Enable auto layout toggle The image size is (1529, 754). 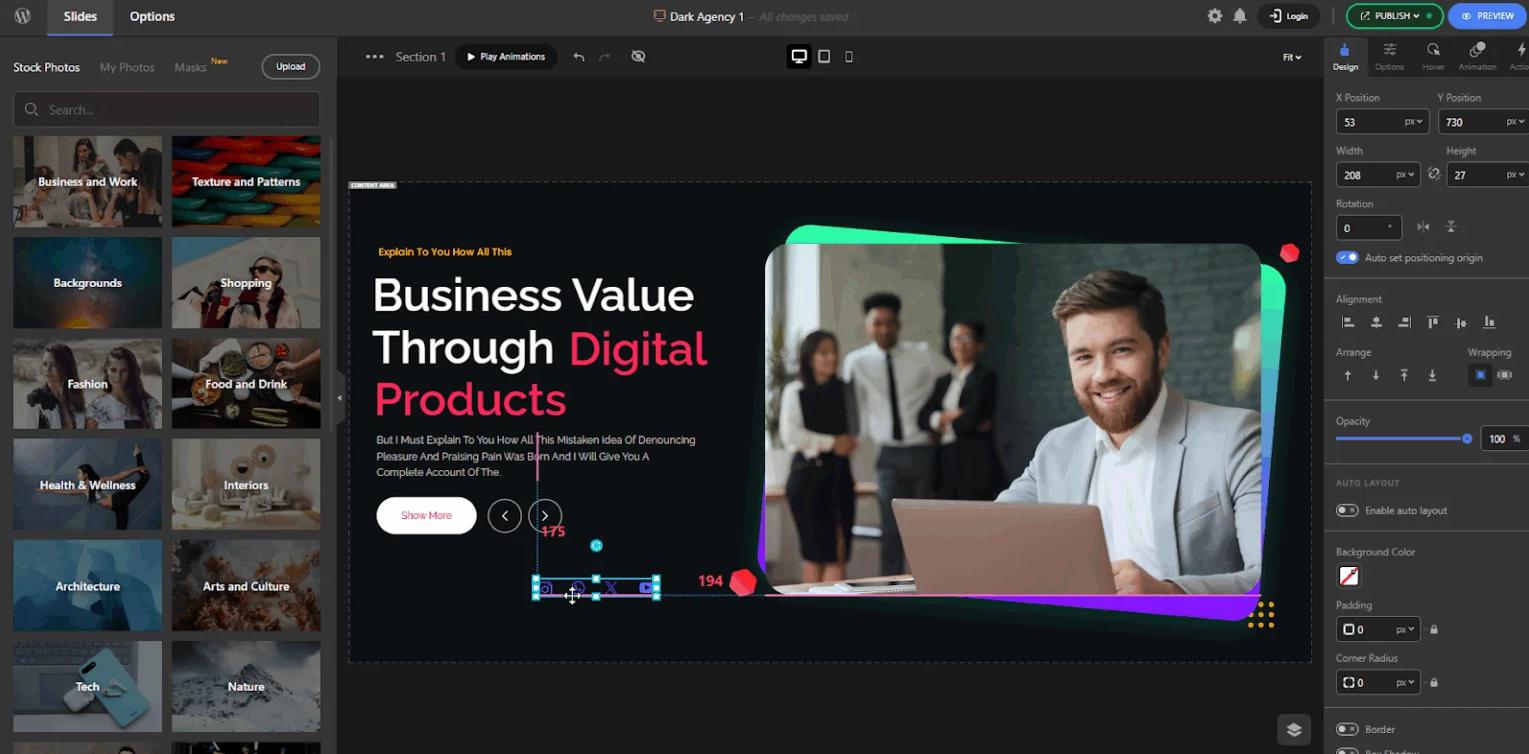click(x=1347, y=510)
